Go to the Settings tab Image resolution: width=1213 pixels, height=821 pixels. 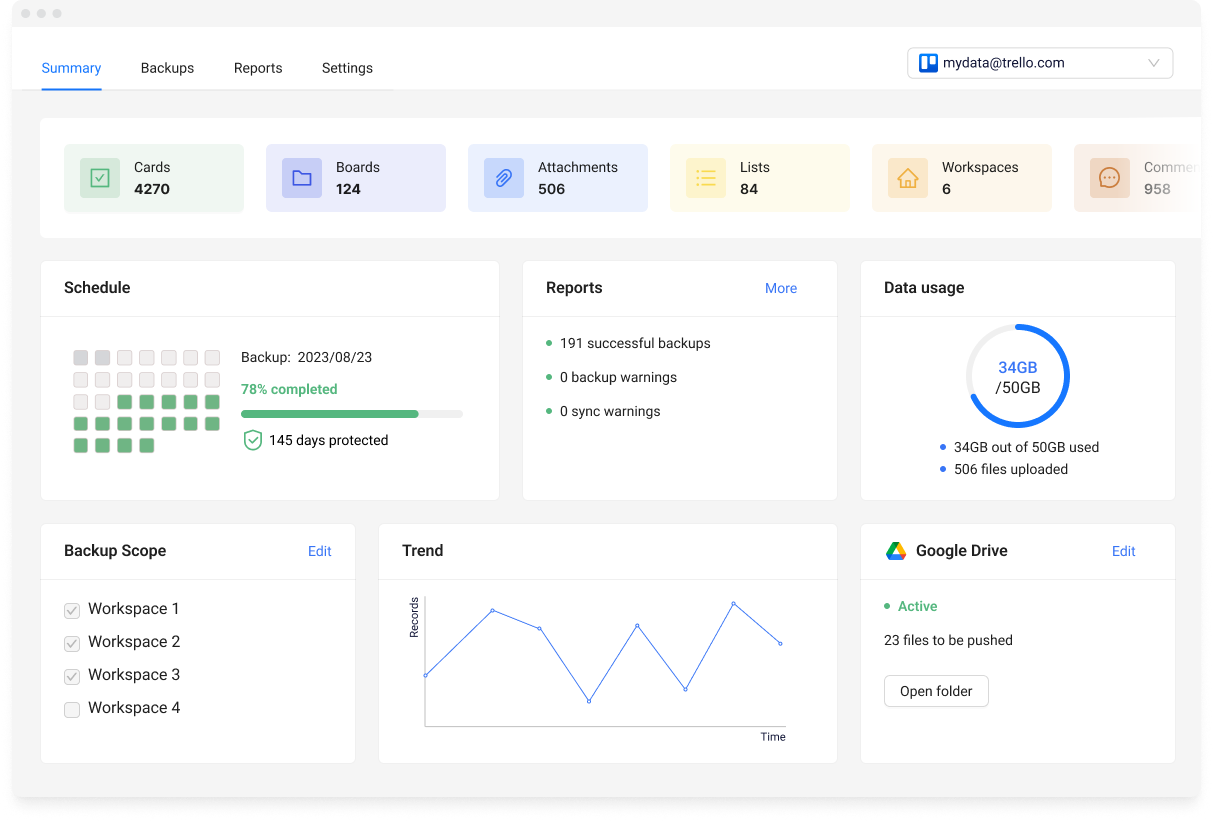[x=347, y=68]
